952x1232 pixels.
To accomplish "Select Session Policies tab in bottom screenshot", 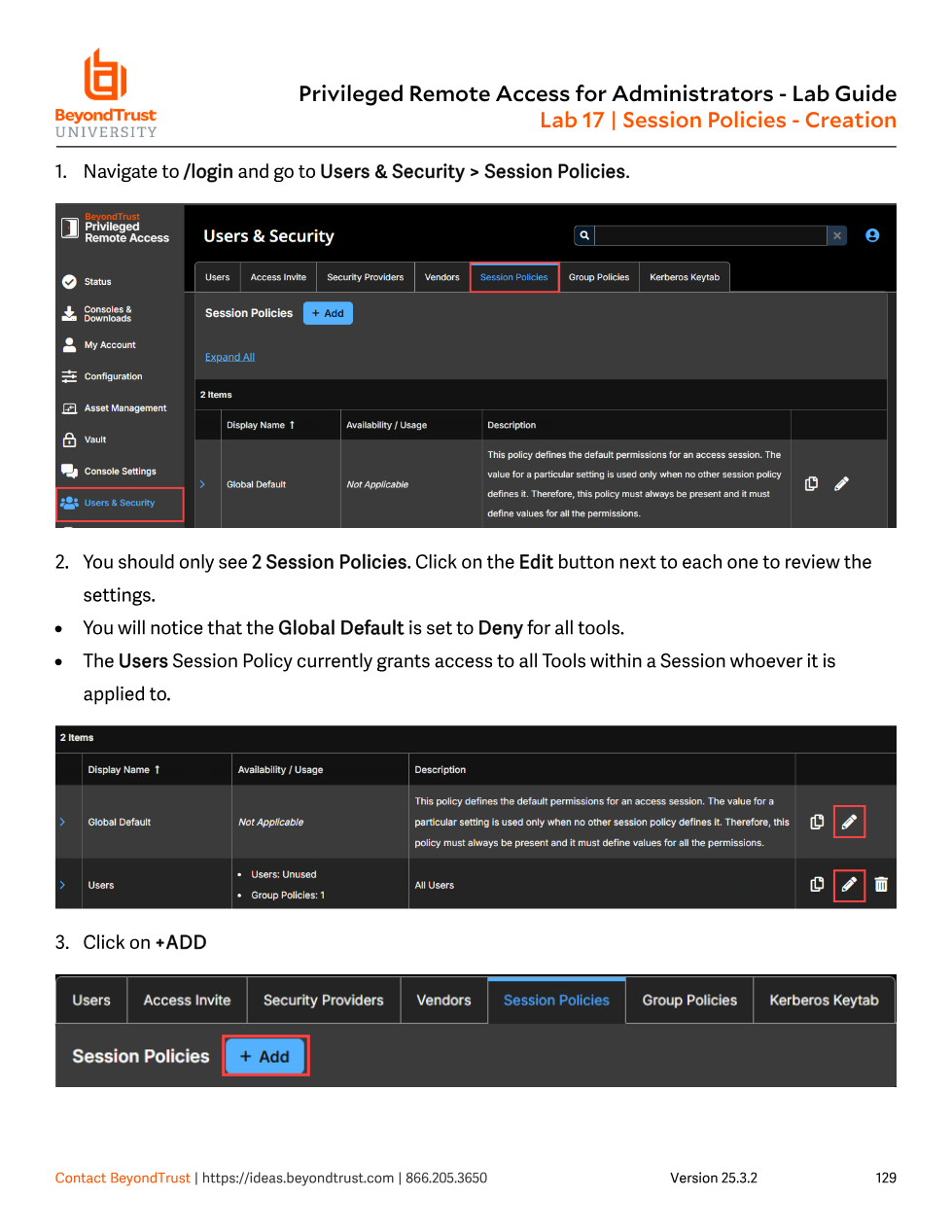I will click(x=556, y=1001).
